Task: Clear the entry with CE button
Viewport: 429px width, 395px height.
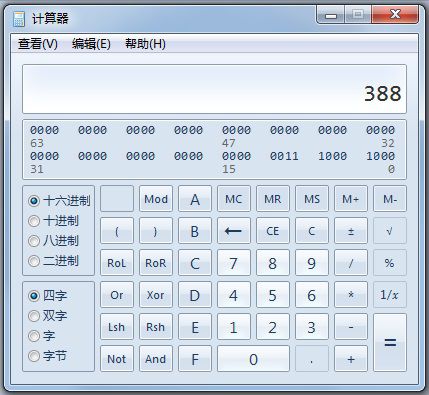Action: (x=273, y=231)
